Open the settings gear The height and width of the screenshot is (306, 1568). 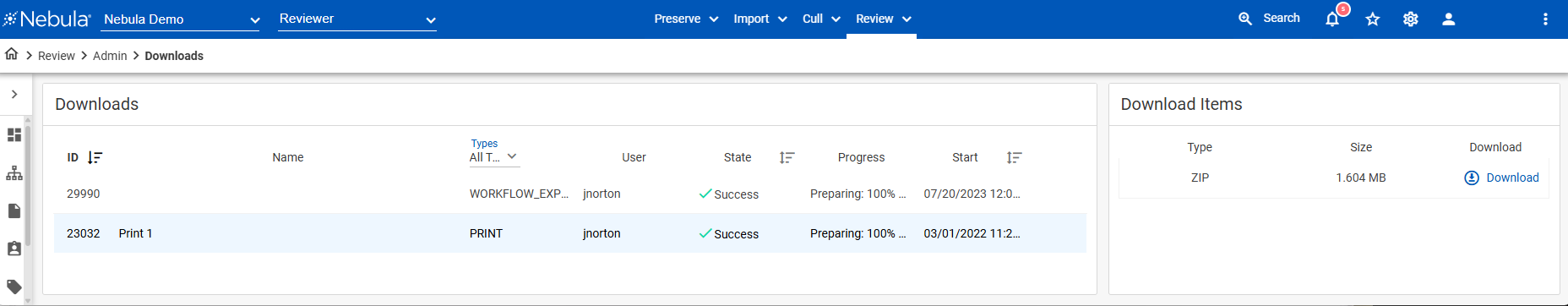pos(1411,19)
